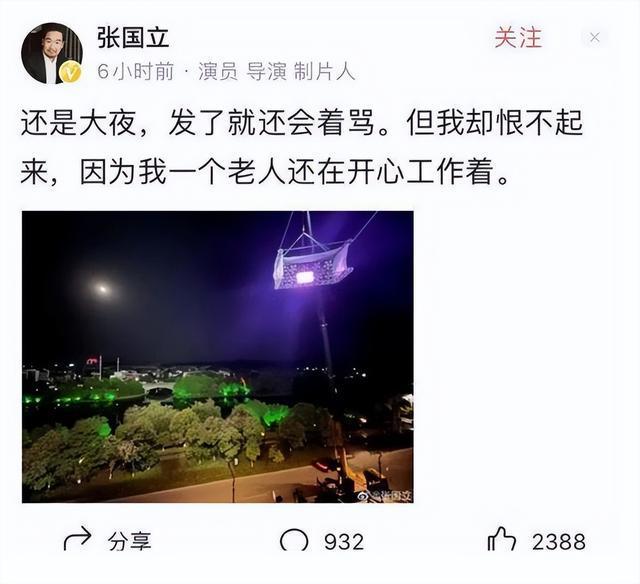Open the 演员 导演 制片人 description
This screenshot has width=640, height=584.
tap(276, 71)
